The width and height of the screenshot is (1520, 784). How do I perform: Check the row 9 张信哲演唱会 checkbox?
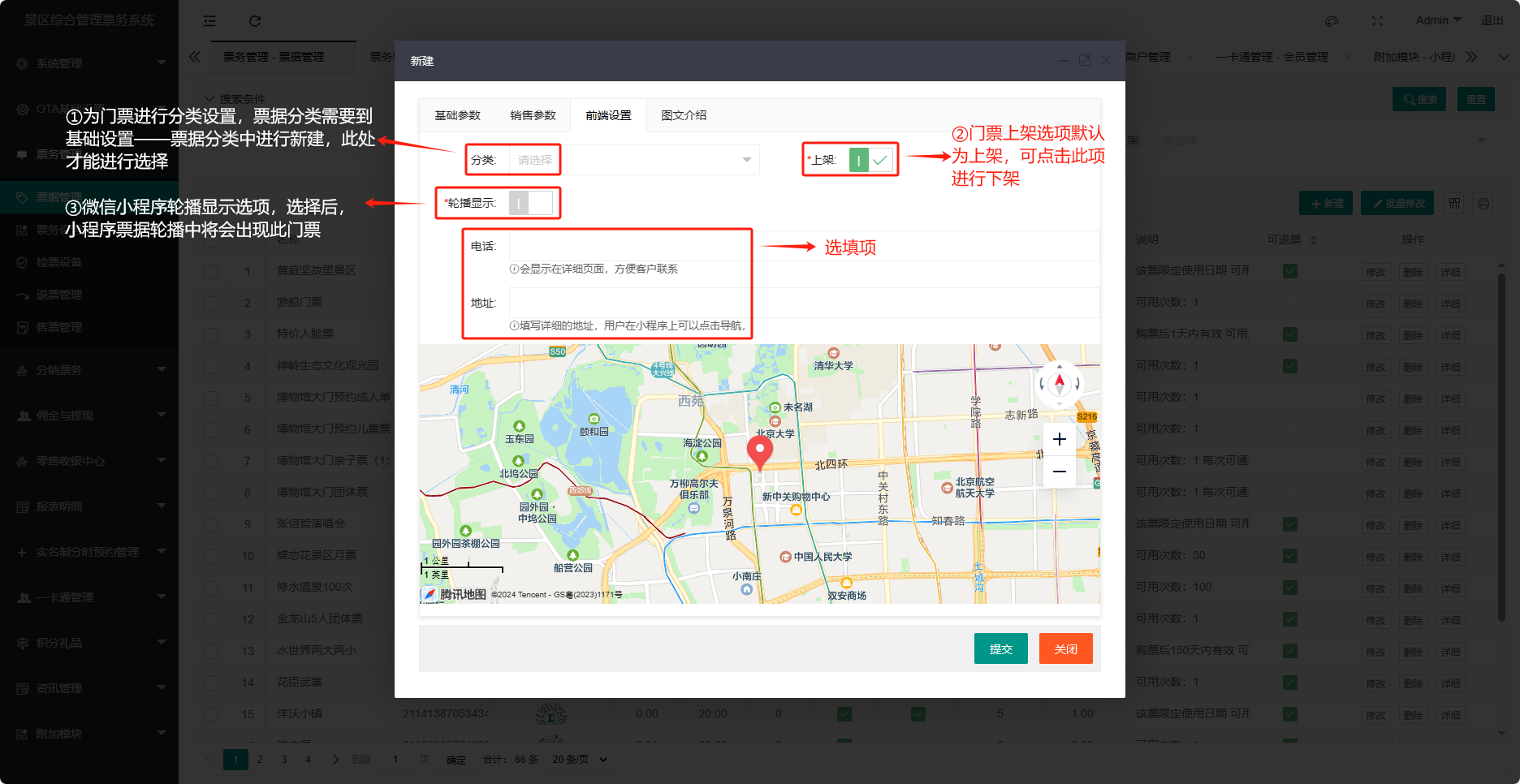point(211,524)
